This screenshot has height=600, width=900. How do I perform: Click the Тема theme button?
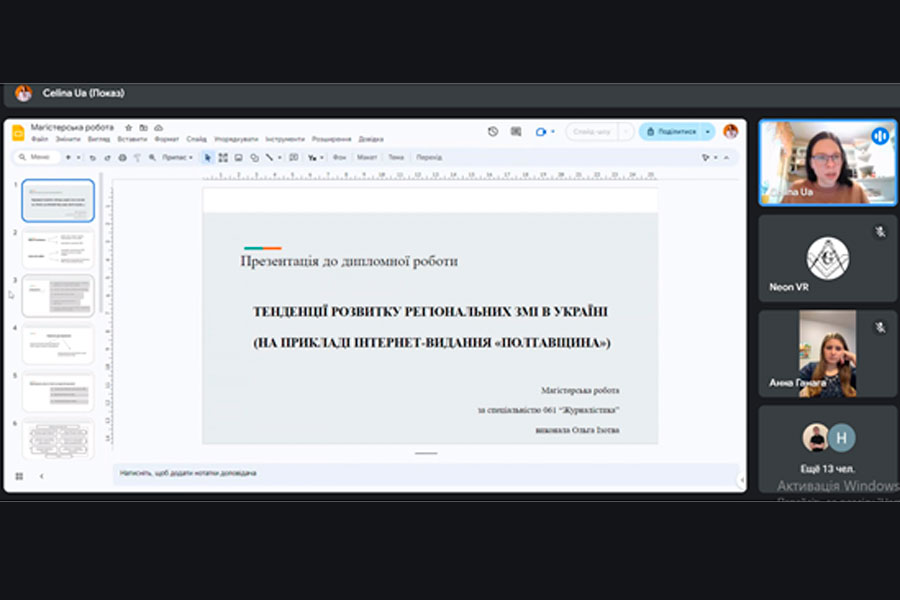pyautogui.click(x=396, y=157)
